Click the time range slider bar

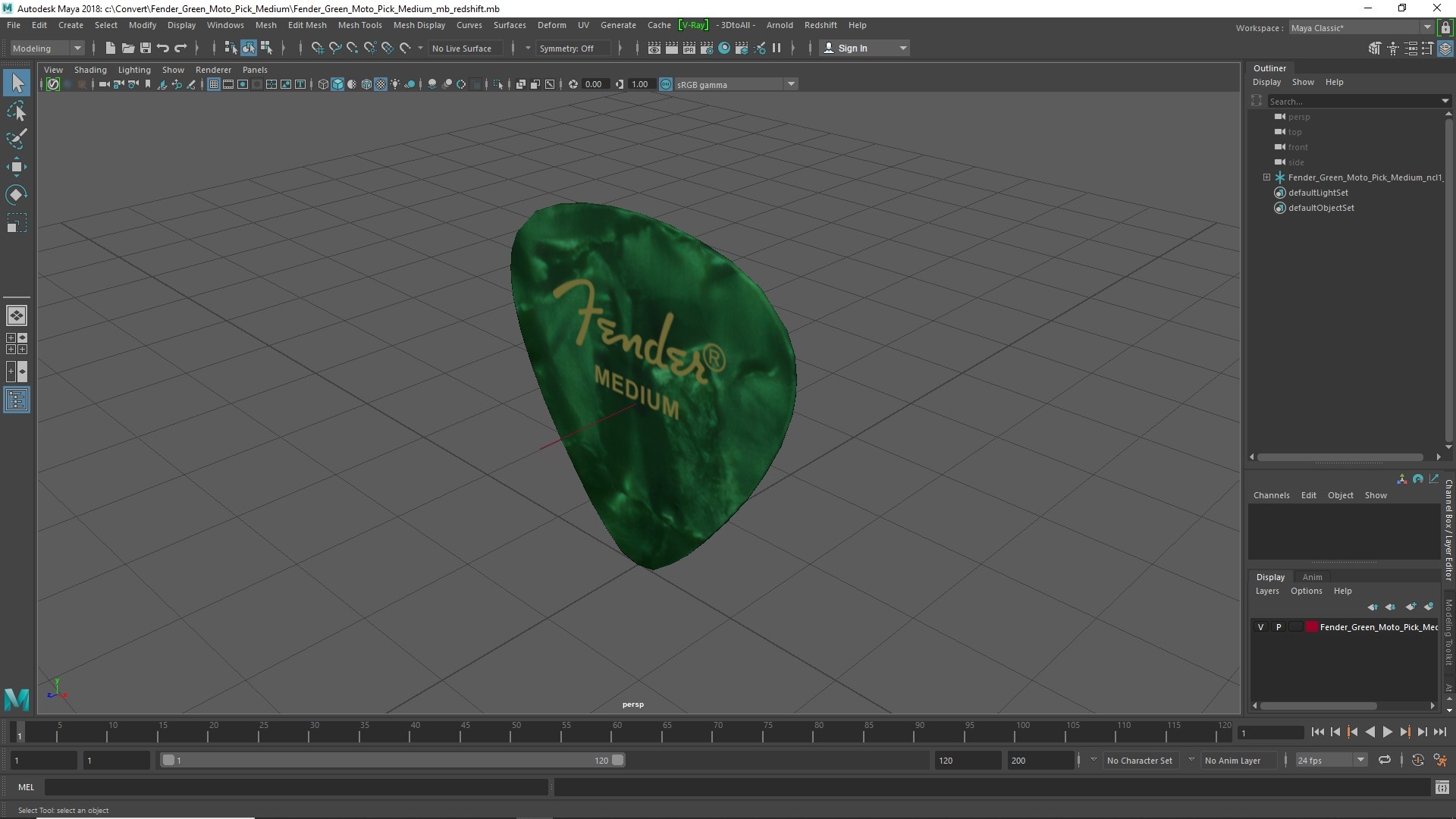click(392, 760)
